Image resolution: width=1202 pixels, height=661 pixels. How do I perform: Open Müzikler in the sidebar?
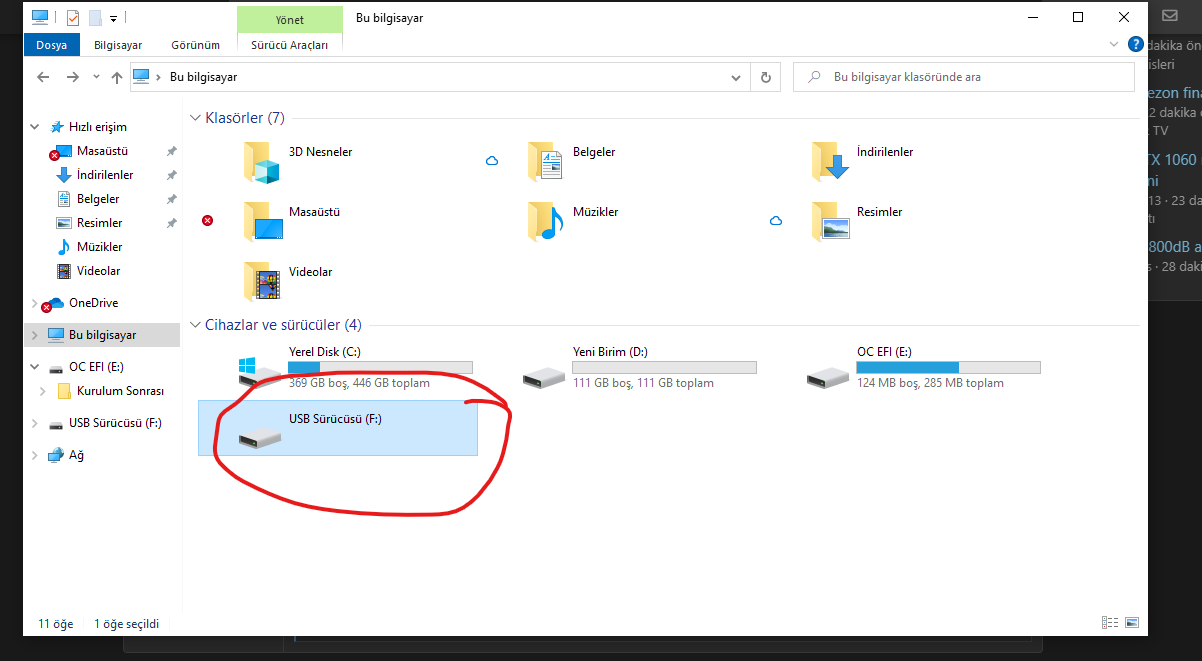pyautogui.click(x=99, y=247)
